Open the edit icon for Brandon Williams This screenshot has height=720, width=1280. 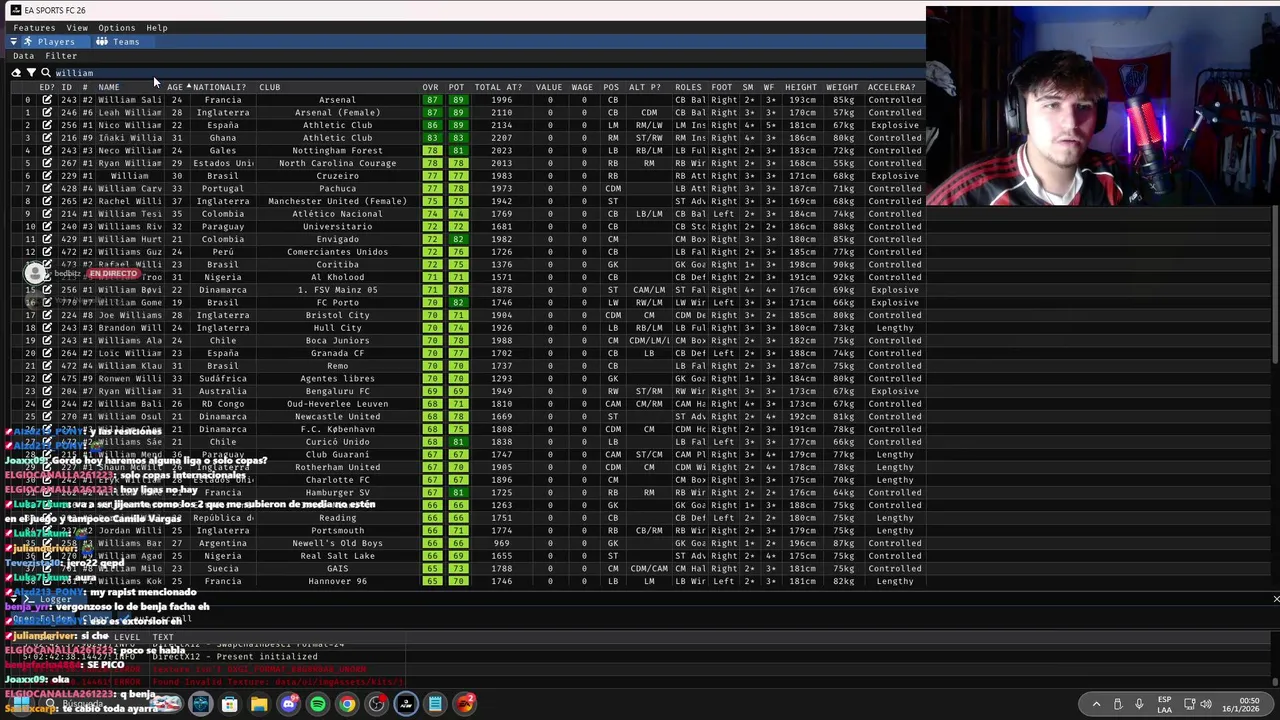coord(47,328)
